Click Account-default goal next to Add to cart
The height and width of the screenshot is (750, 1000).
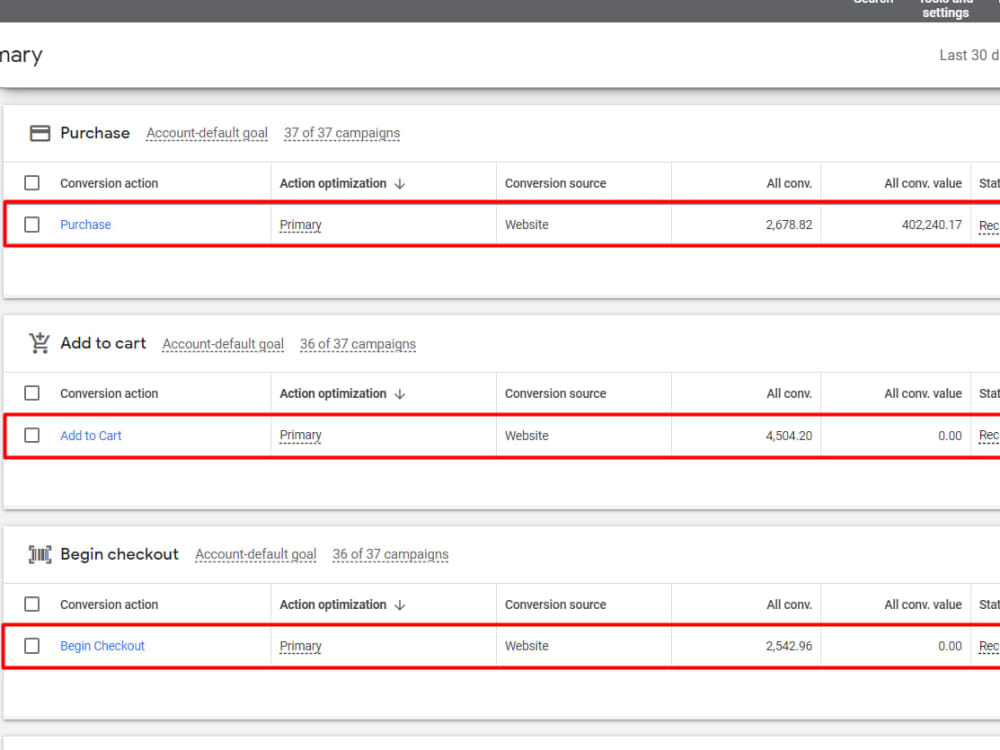coord(223,344)
